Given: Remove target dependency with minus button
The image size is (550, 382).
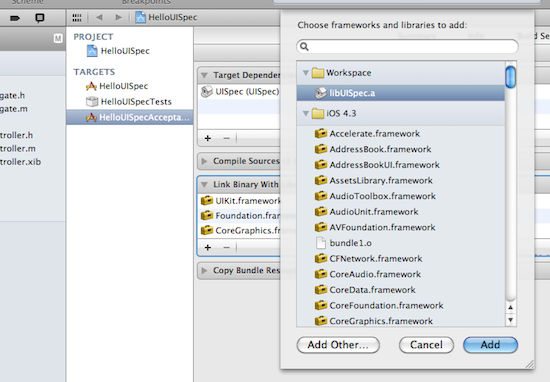Looking at the screenshot, I should (227, 138).
